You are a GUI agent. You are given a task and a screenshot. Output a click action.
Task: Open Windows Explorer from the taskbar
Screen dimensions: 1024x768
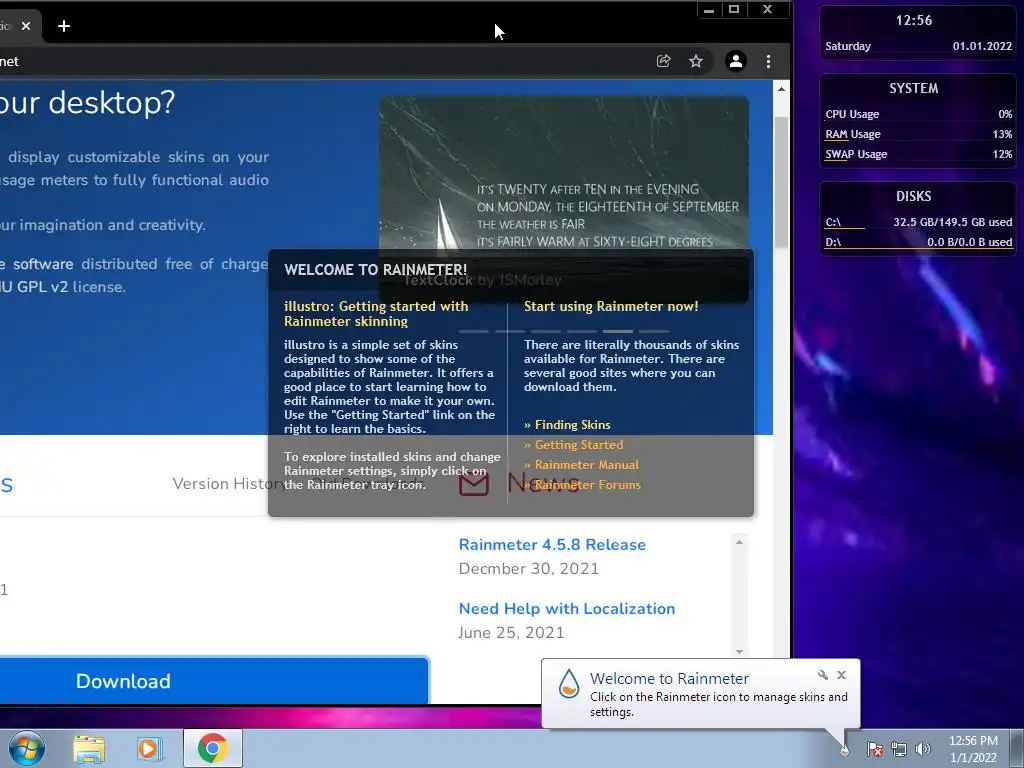89,749
